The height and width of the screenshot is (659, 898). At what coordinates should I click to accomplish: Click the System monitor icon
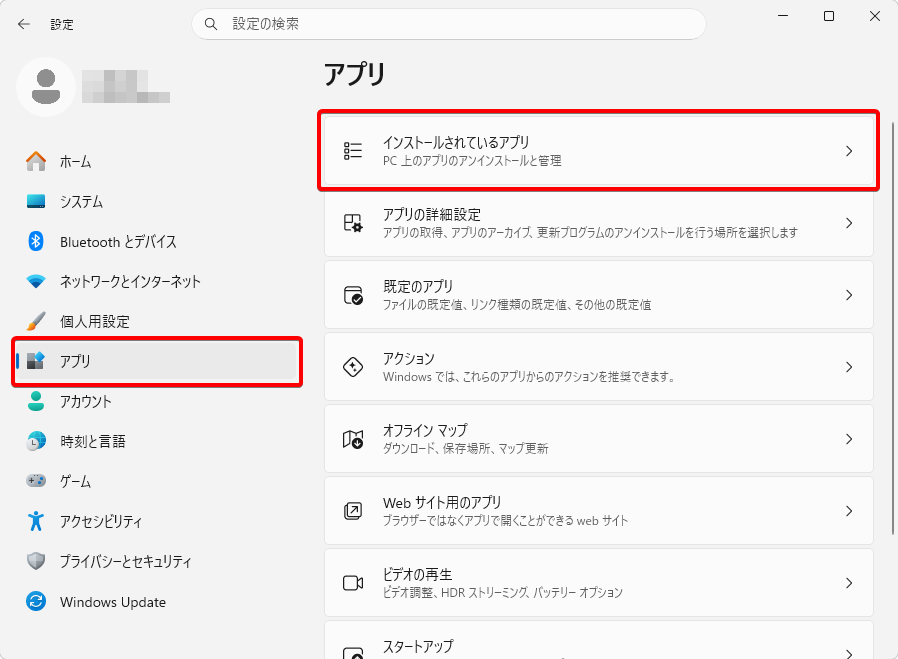pos(36,202)
